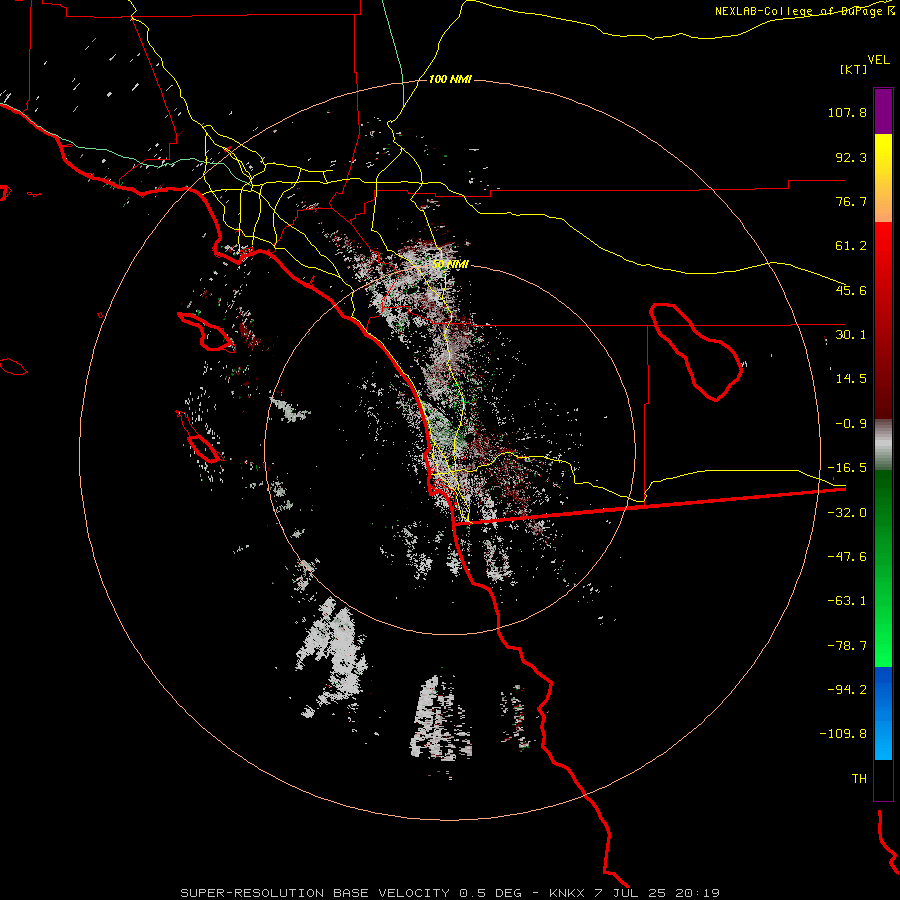Click the Super-Resolution Base Velocity caption text
Image resolution: width=900 pixels, height=900 pixels.
tap(450, 893)
